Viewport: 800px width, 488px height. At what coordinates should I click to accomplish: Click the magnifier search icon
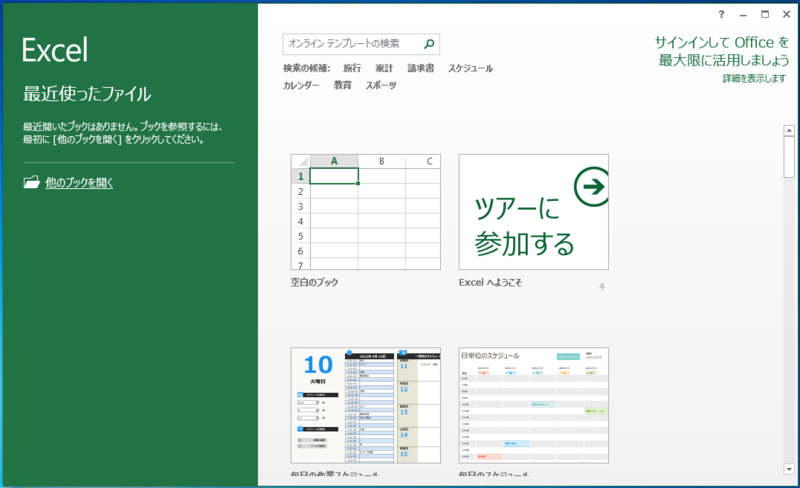click(x=429, y=44)
